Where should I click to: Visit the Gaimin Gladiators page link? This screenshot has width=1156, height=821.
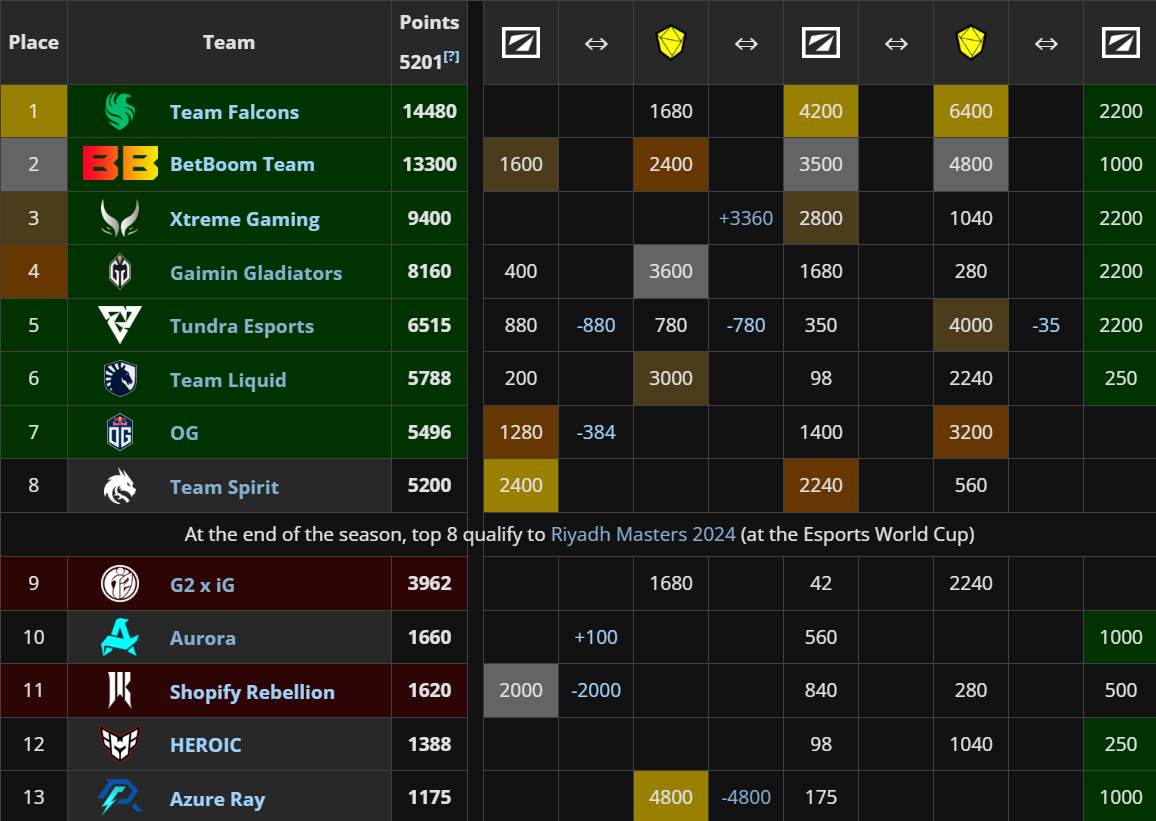pos(256,273)
